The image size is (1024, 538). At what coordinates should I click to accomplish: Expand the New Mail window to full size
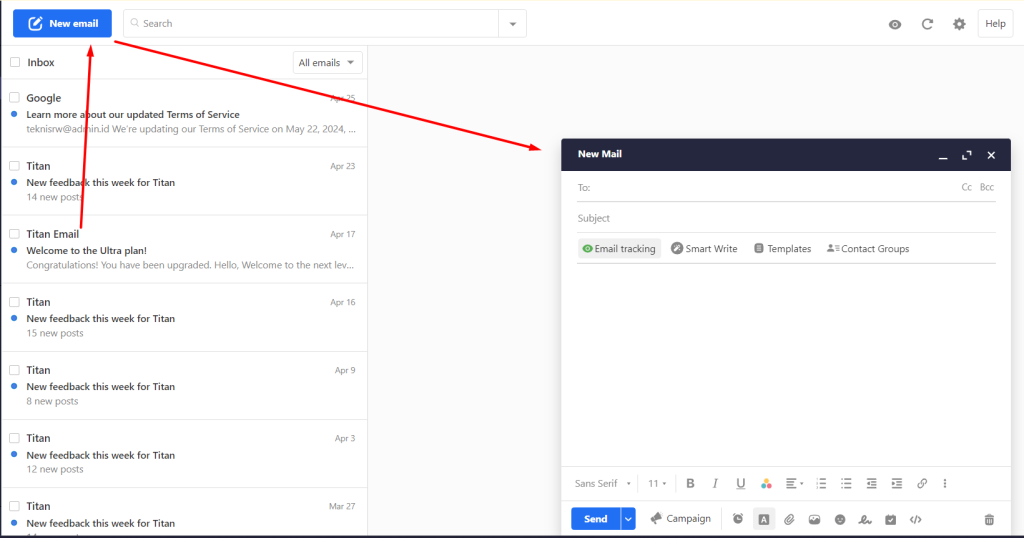[967, 155]
